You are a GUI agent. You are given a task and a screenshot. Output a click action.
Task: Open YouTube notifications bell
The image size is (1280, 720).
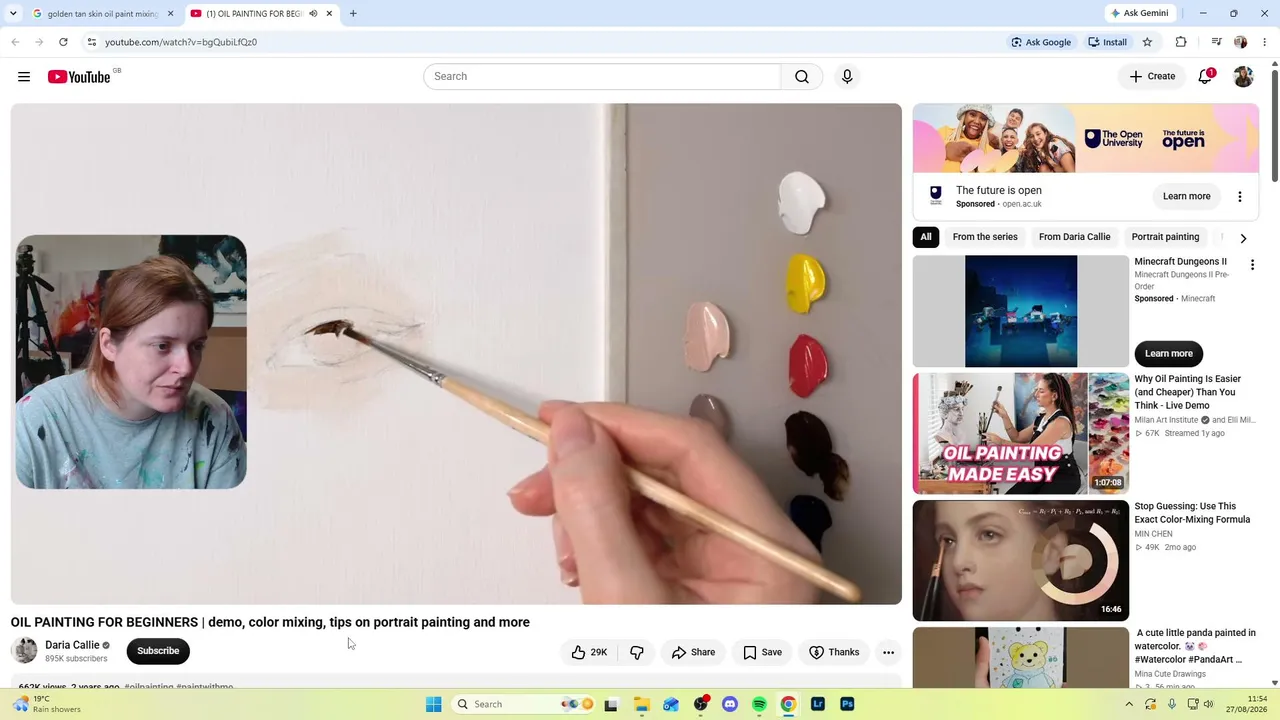1205,77
